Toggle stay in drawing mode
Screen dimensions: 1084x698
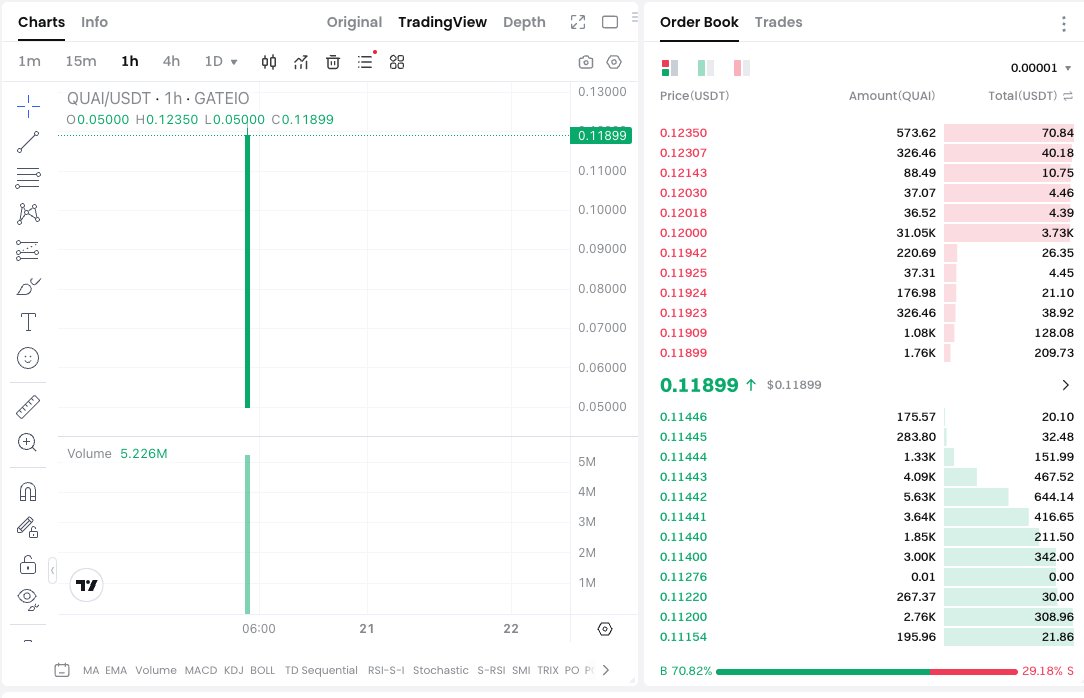[x=28, y=528]
